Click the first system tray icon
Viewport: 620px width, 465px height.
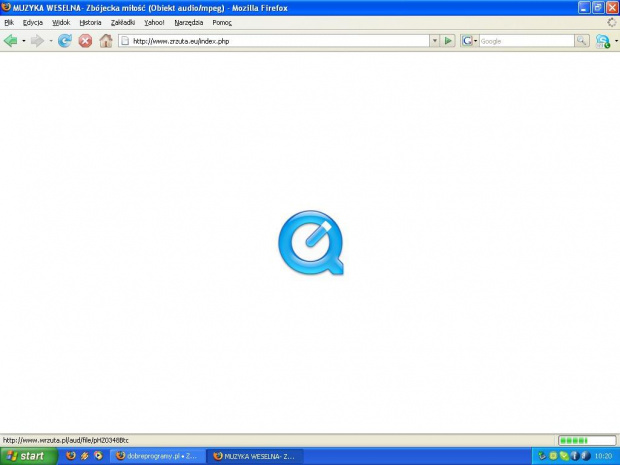click(x=542, y=456)
